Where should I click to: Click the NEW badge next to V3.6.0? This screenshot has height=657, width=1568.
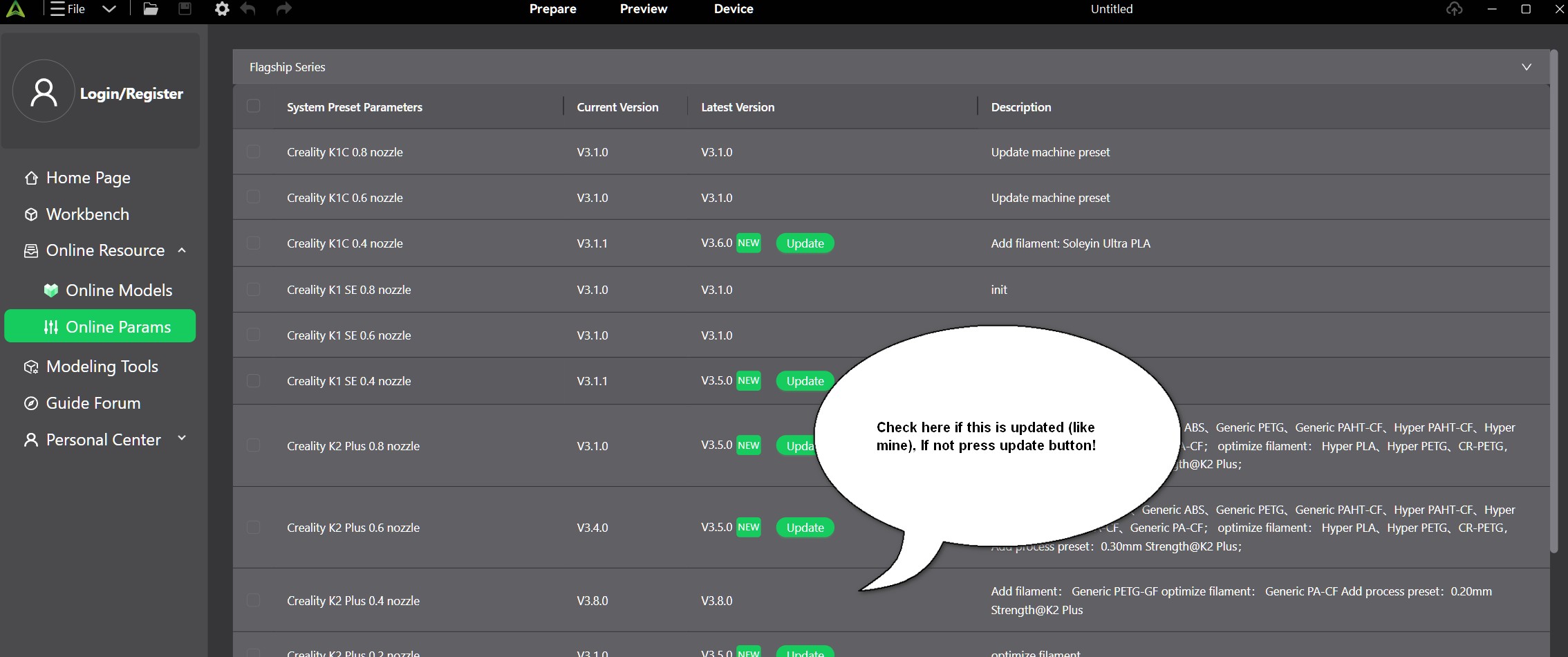tap(748, 243)
